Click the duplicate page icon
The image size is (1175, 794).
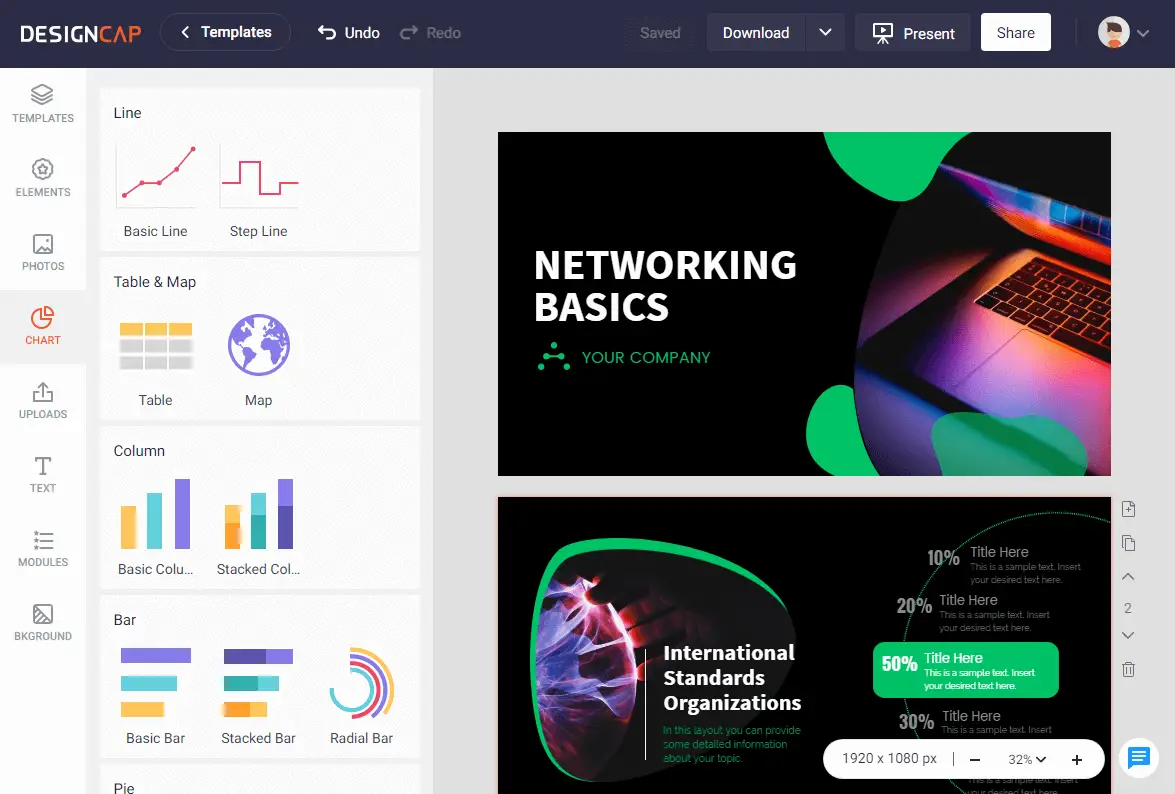1129,543
